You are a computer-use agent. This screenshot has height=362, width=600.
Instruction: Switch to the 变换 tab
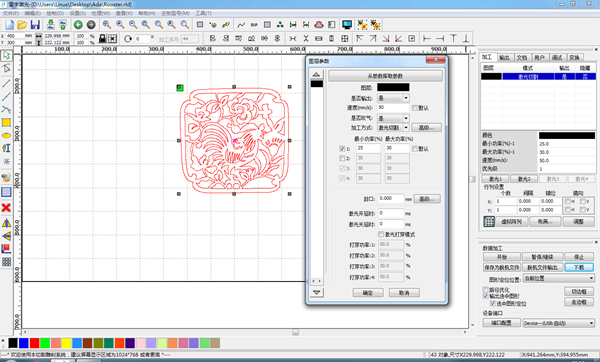pos(574,57)
